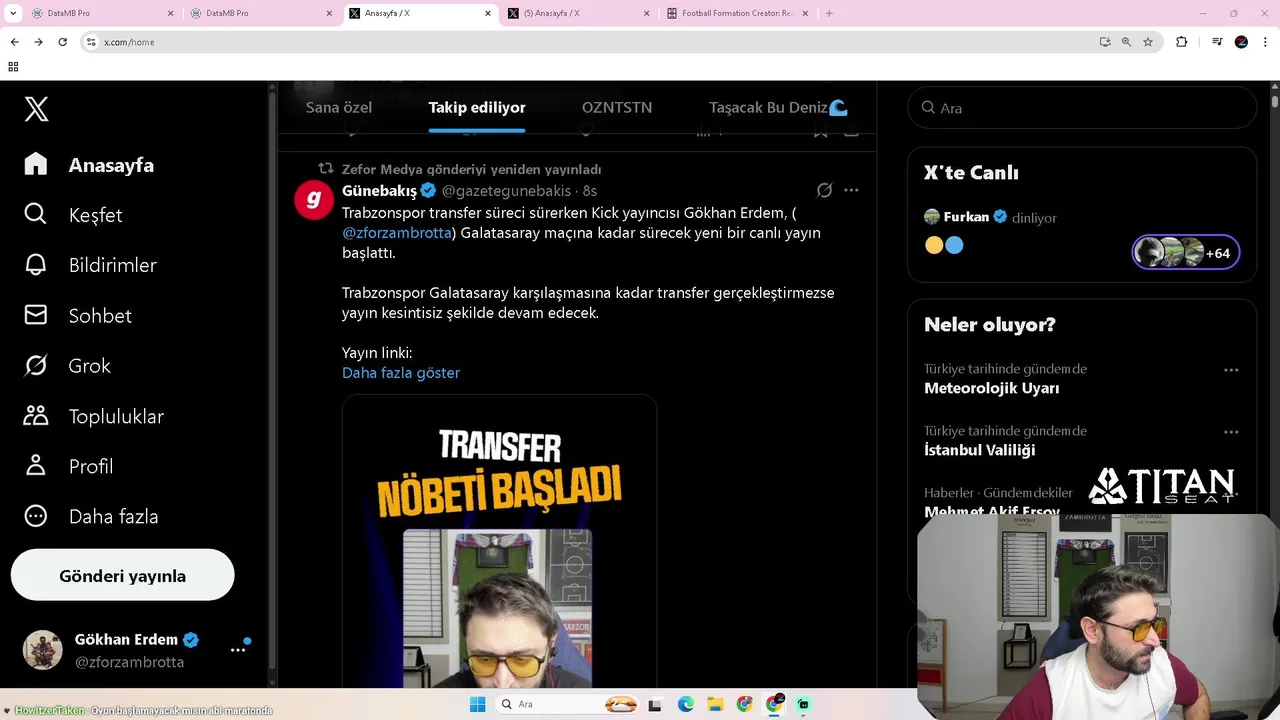Select the Takip ediliyor tab
1280x720 pixels.
pyautogui.click(x=477, y=107)
